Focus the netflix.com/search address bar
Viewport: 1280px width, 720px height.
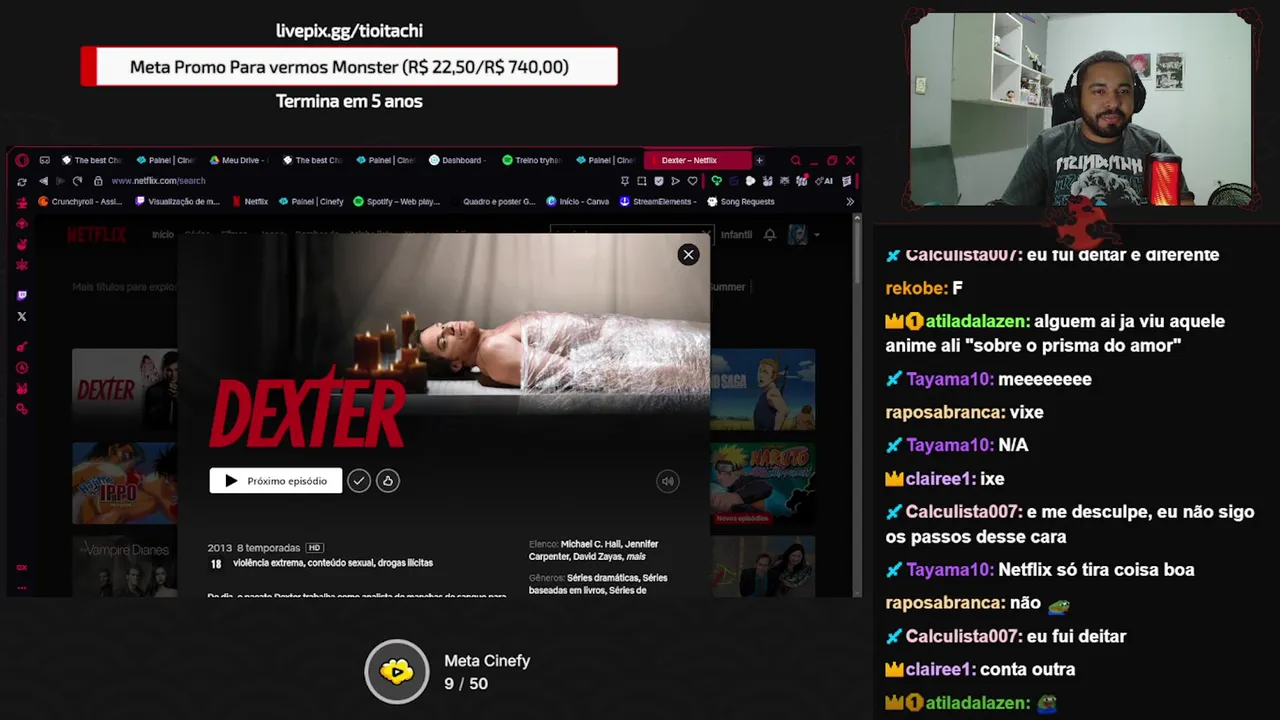[x=158, y=181]
